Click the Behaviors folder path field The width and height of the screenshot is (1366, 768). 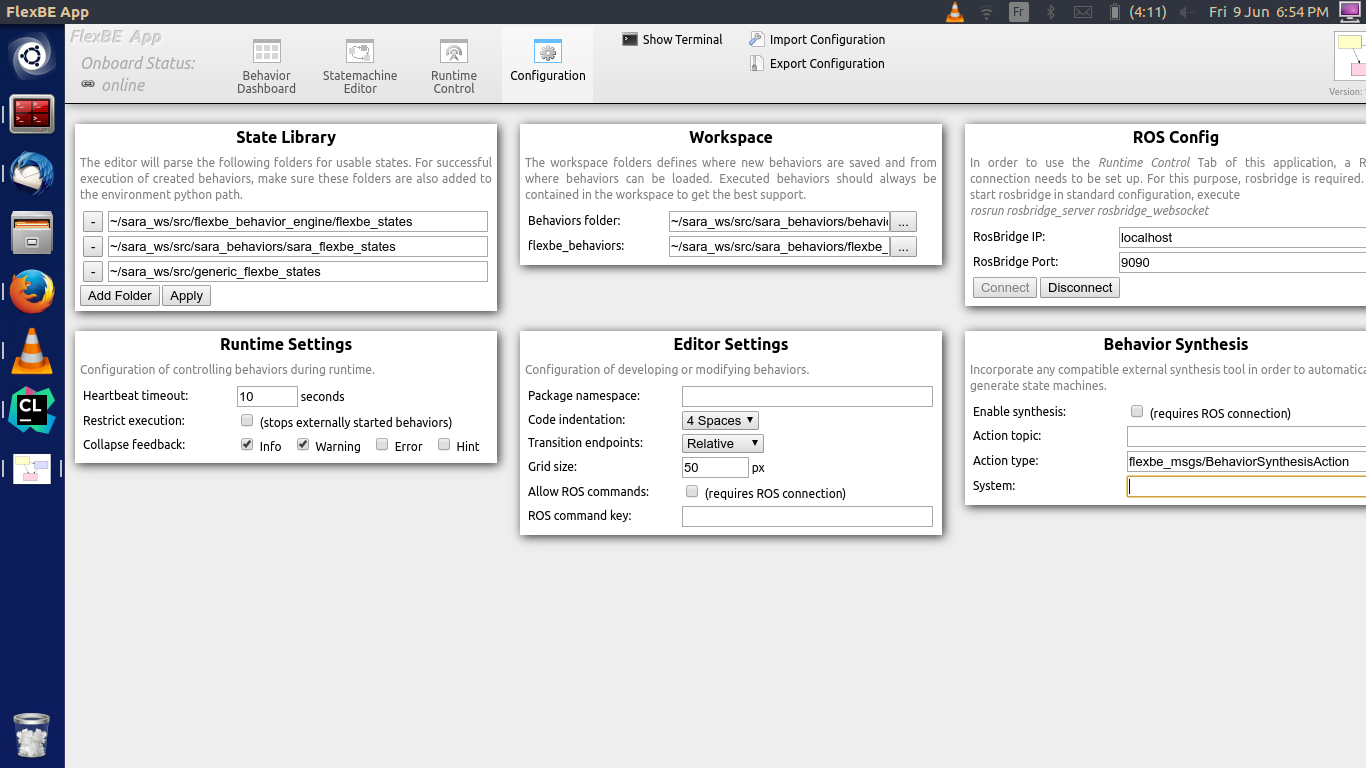779,221
